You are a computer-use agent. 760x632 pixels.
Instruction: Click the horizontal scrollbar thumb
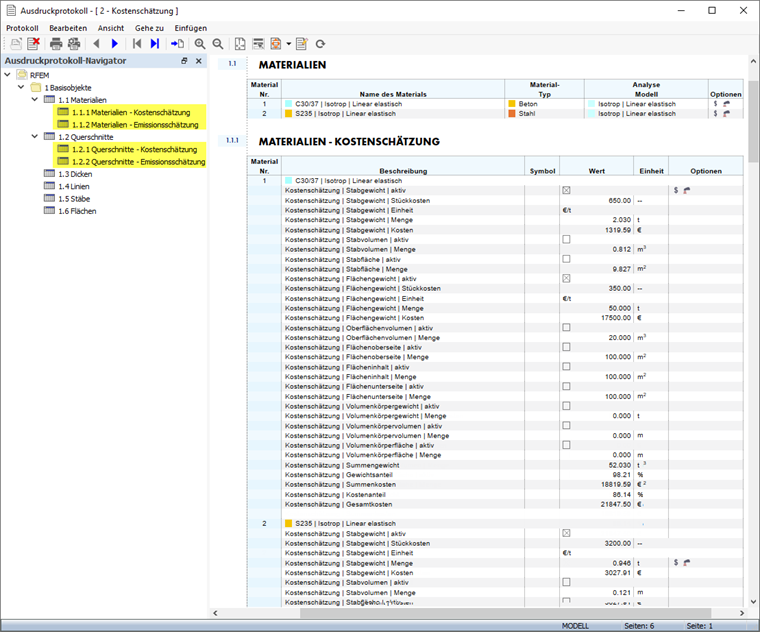(x=505, y=613)
